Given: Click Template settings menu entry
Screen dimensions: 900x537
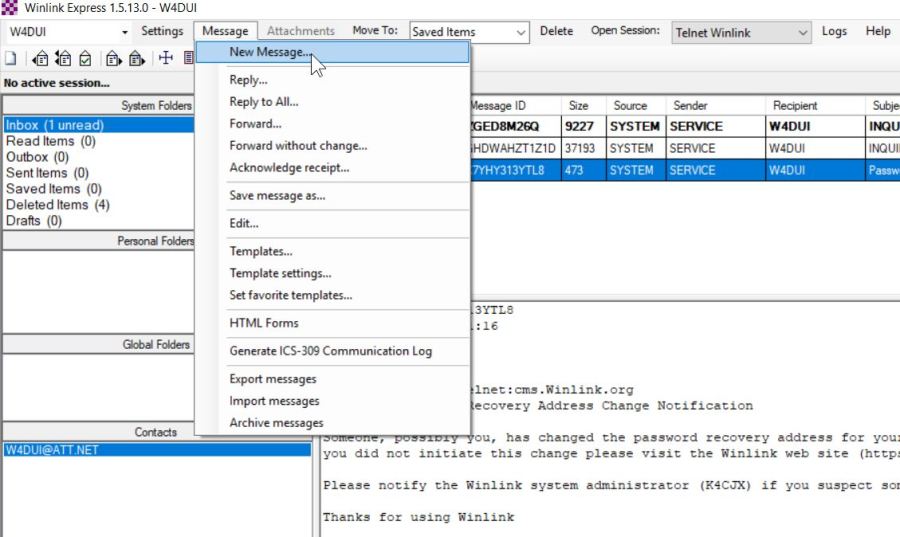Looking at the screenshot, I should [280, 273].
